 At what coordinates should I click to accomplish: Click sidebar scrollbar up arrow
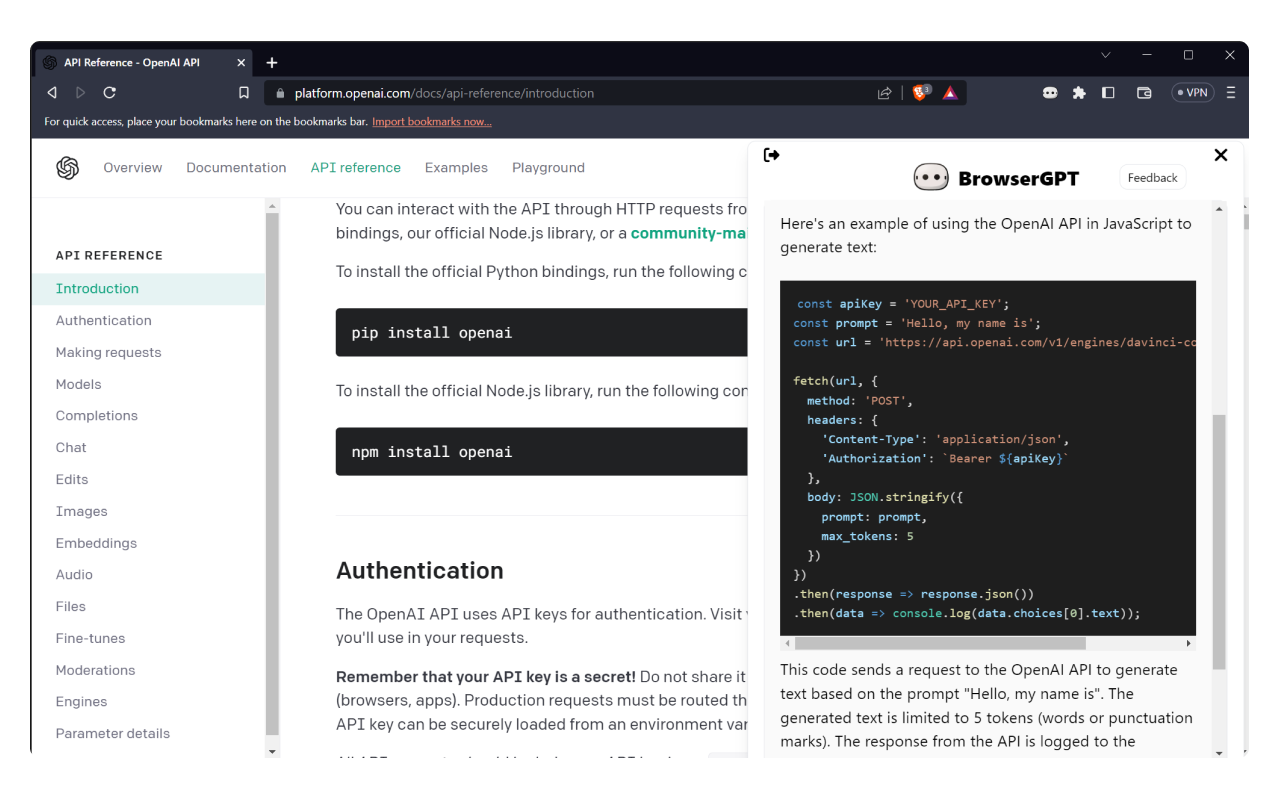[273, 206]
